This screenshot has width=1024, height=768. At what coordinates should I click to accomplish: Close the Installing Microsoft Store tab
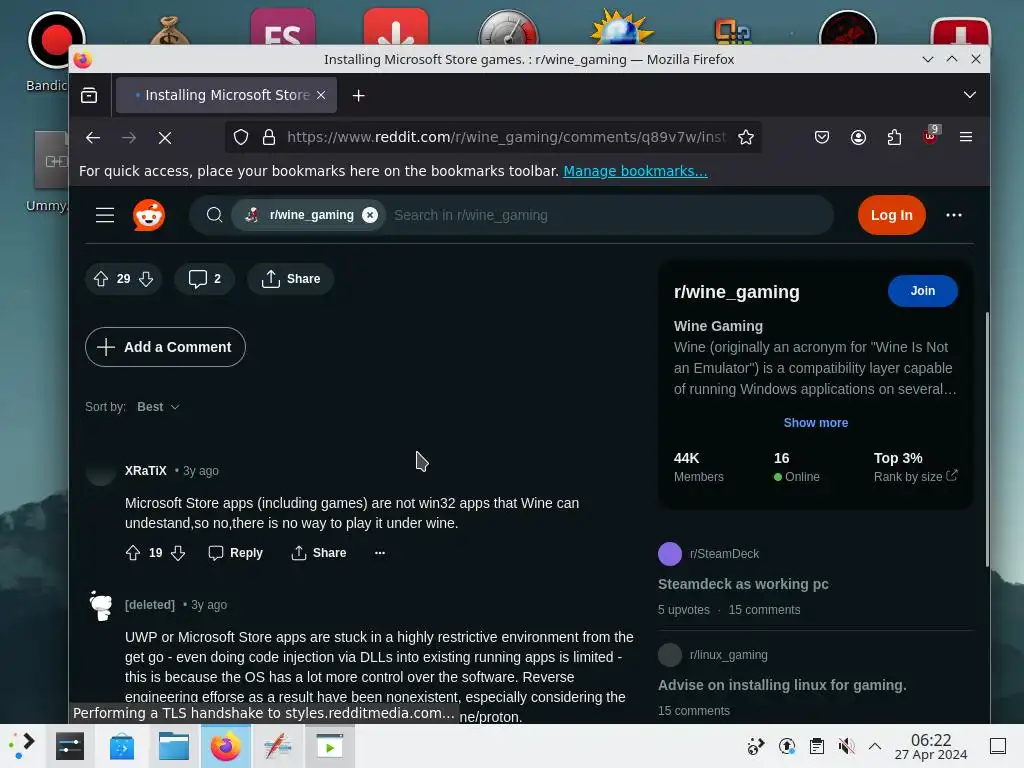[x=321, y=95]
